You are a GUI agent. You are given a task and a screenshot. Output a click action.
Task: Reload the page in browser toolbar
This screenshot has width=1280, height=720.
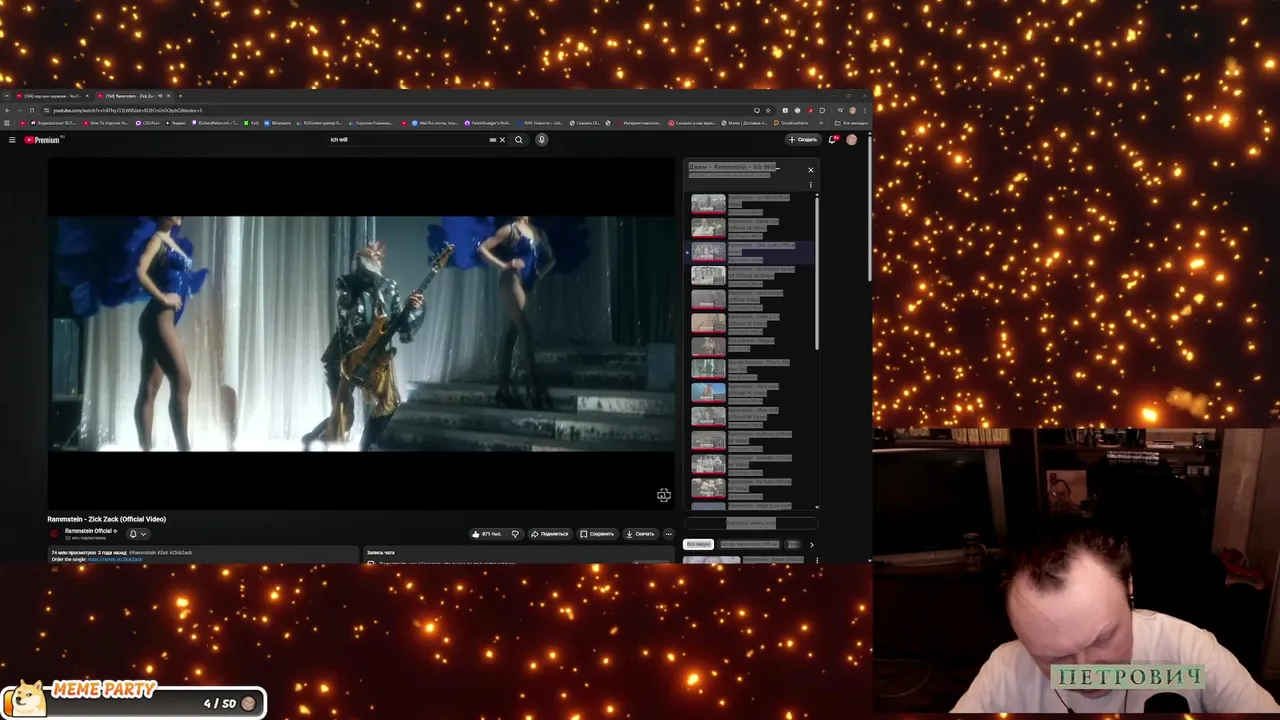click(32, 110)
